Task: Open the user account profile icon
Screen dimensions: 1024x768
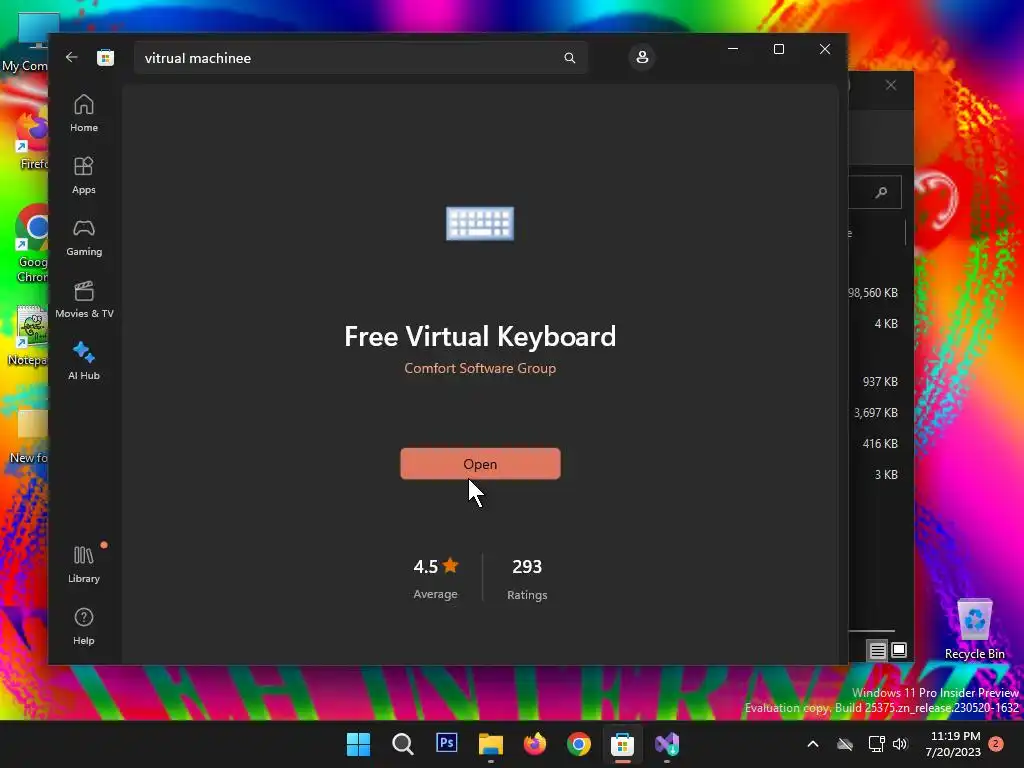Action: [642, 57]
